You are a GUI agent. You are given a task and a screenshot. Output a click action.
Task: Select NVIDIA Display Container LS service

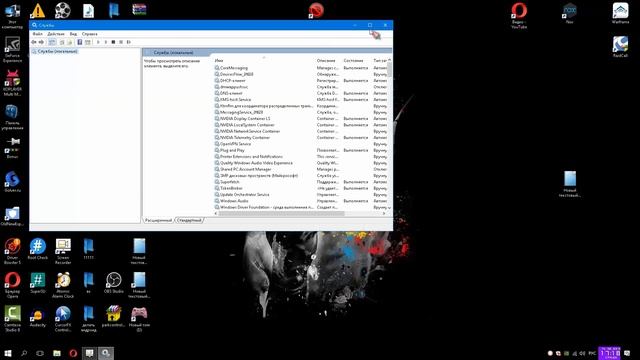301,118
